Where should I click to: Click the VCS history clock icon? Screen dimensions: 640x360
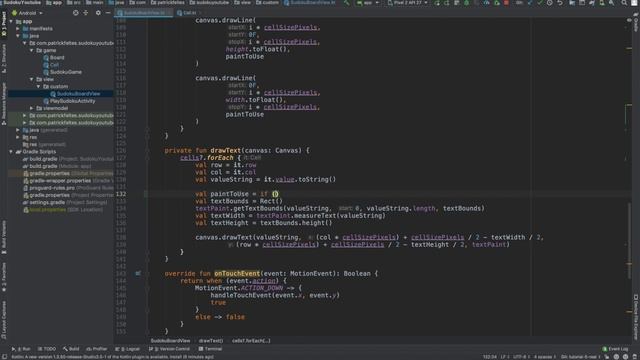pyautogui.click(x=550, y=3)
